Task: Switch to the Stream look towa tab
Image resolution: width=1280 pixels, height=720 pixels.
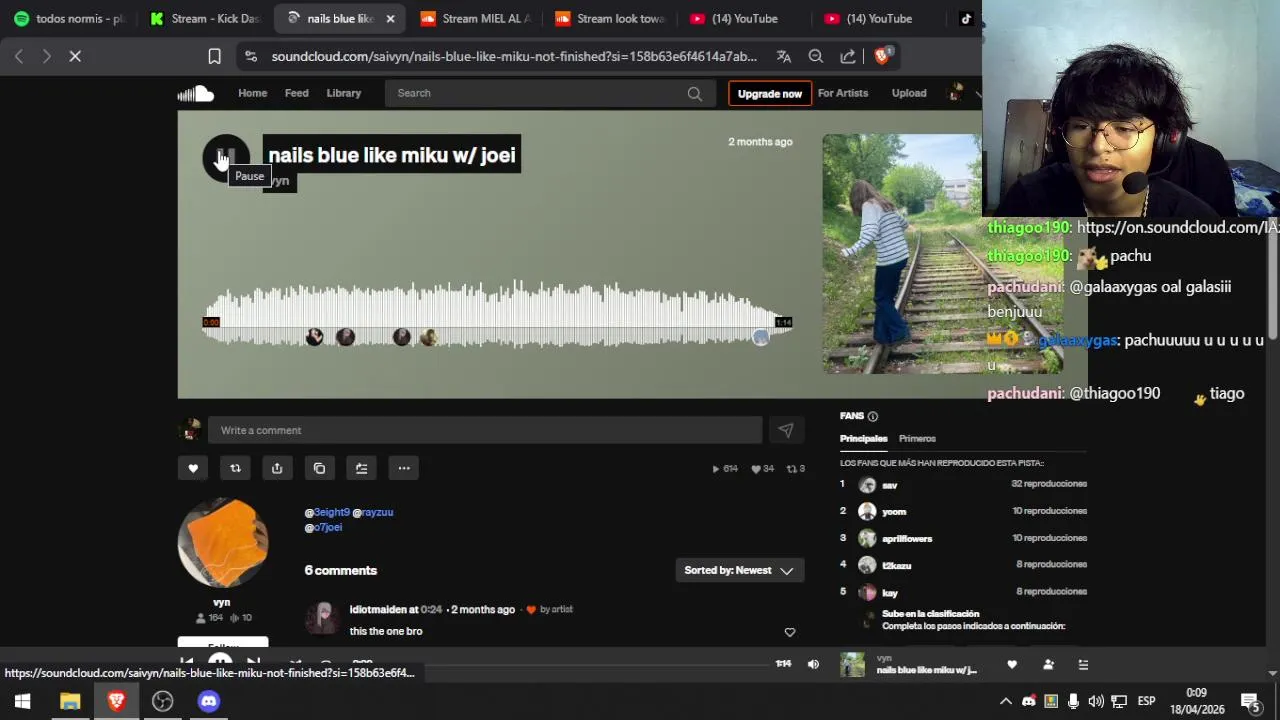Action: (x=610, y=19)
